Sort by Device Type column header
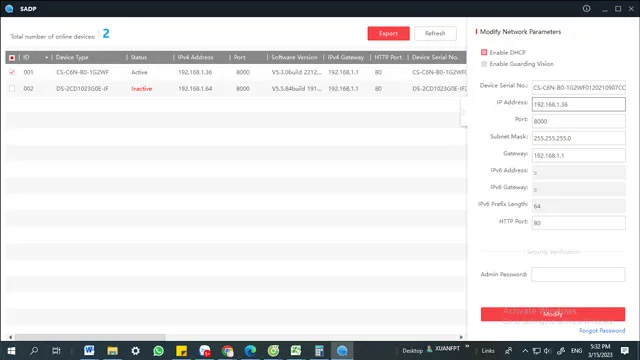 [x=72, y=58]
